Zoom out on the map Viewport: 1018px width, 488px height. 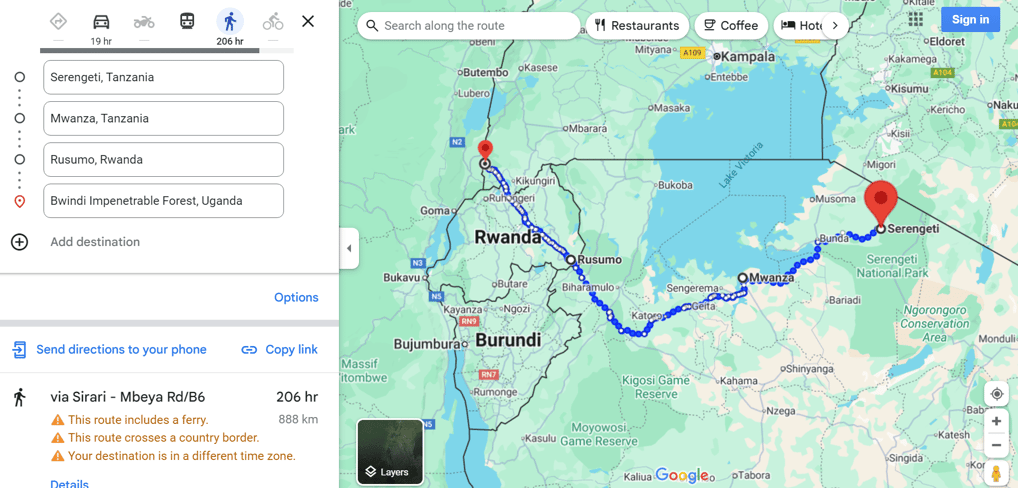coord(996,446)
